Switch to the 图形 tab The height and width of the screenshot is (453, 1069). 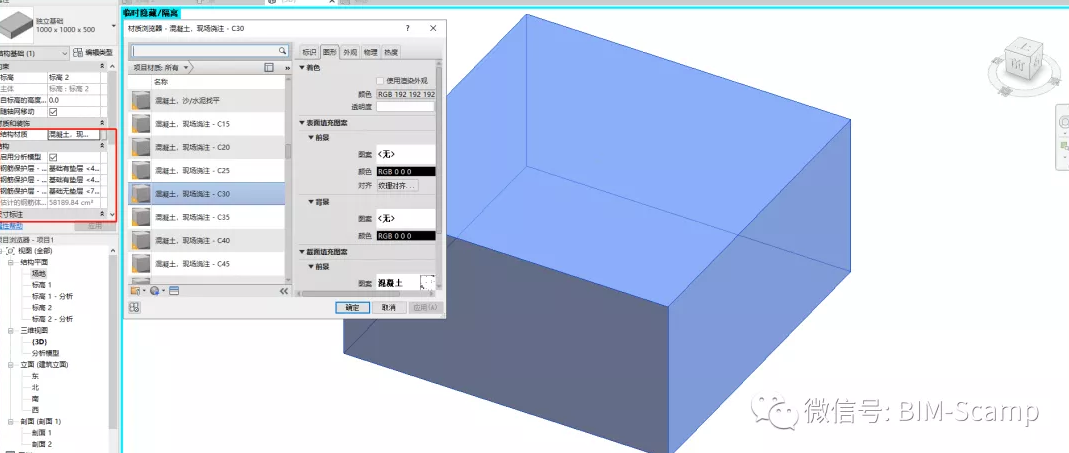(x=330, y=52)
